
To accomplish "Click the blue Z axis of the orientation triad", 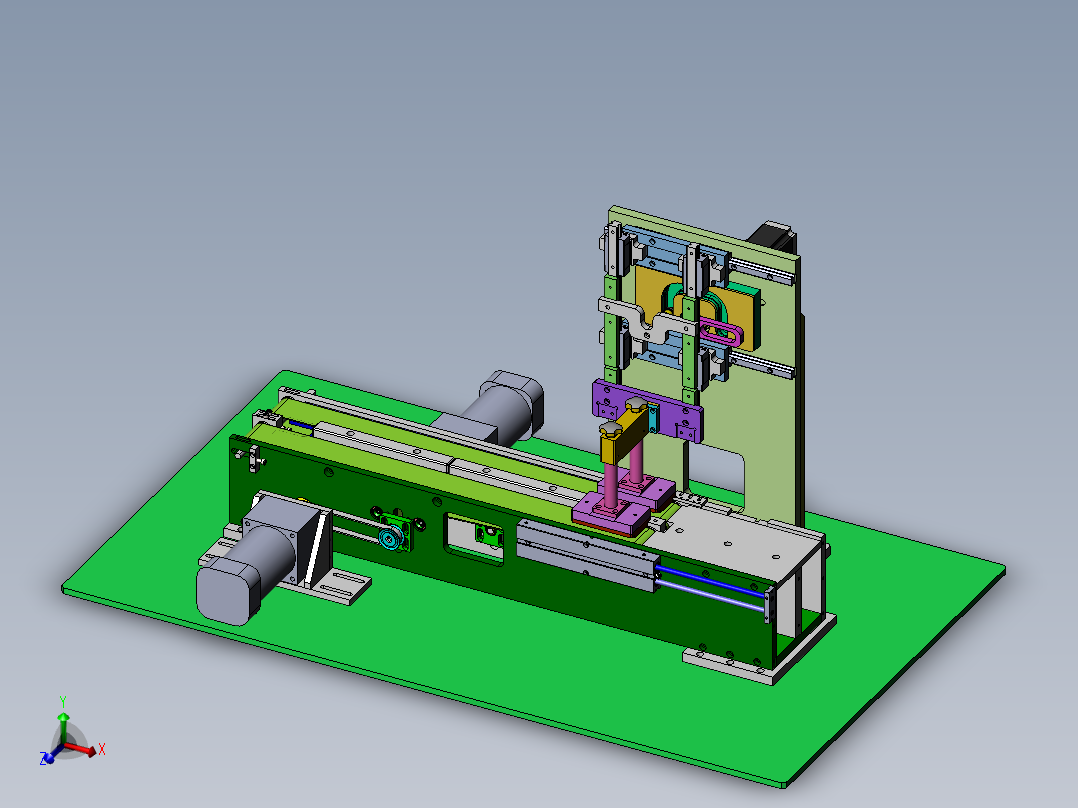I will [52, 754].
